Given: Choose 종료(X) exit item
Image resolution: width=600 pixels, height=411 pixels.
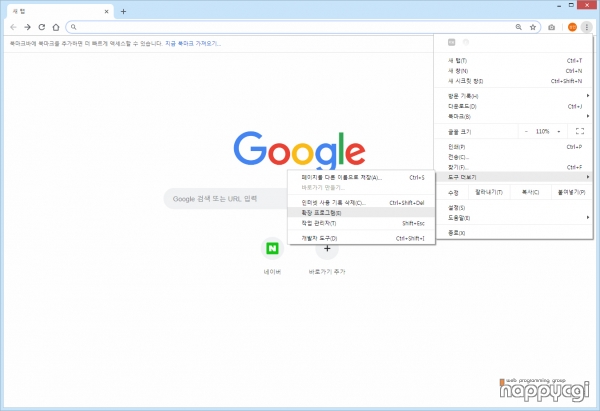Looking at the screenshot, I should pyautogui.click(x=514, y=233).
